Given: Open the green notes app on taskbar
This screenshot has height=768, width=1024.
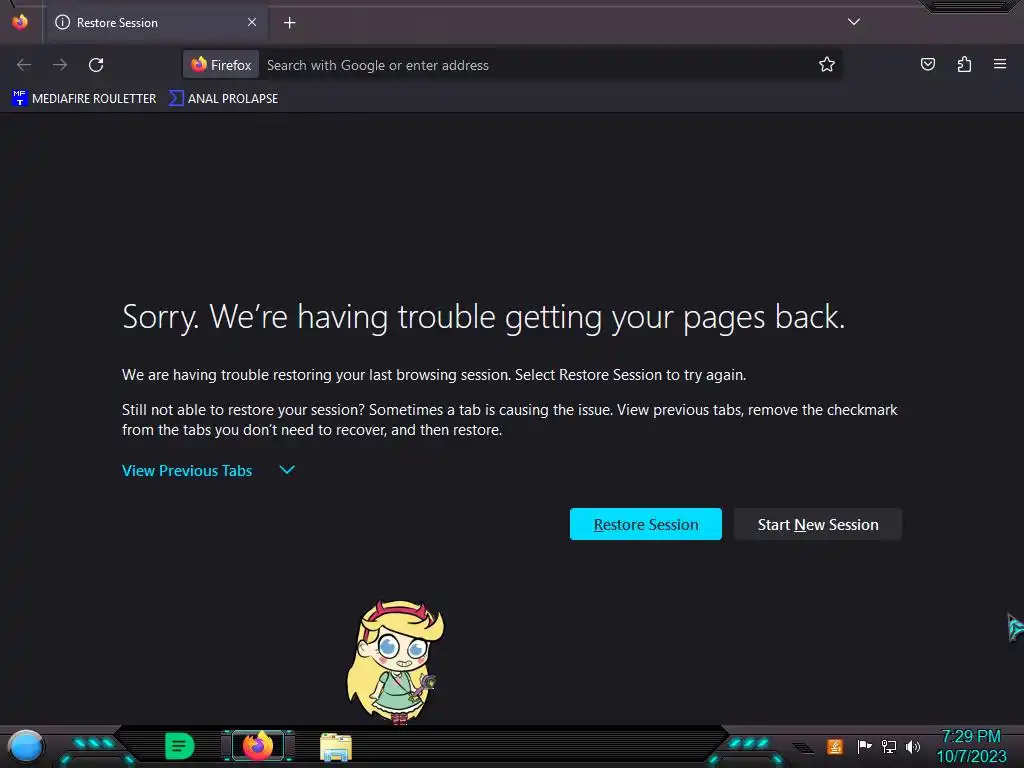Looking at the screenshot, I should point(180,746).
